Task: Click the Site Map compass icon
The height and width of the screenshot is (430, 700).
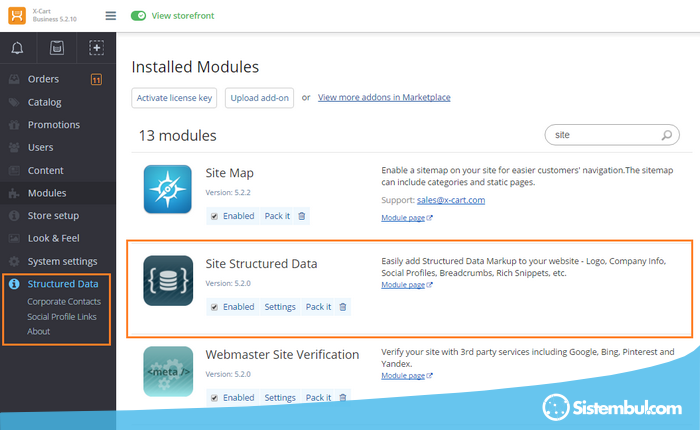Action: (x=168, y=189)
